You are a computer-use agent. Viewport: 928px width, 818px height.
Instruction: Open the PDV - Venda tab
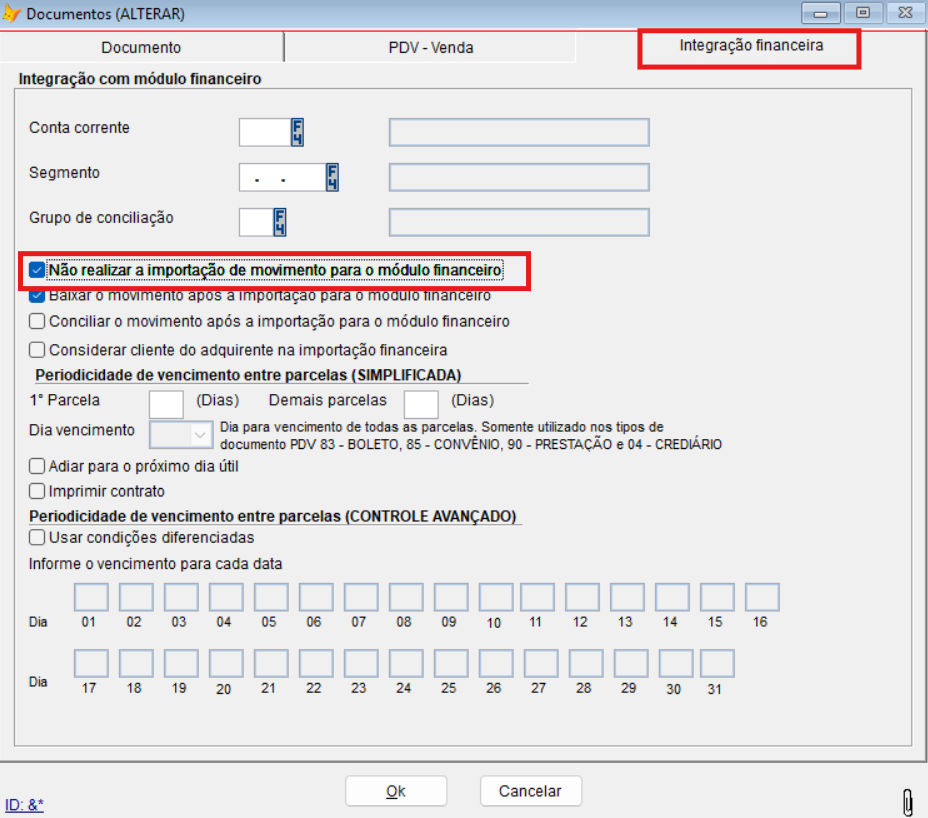point(431,47)
